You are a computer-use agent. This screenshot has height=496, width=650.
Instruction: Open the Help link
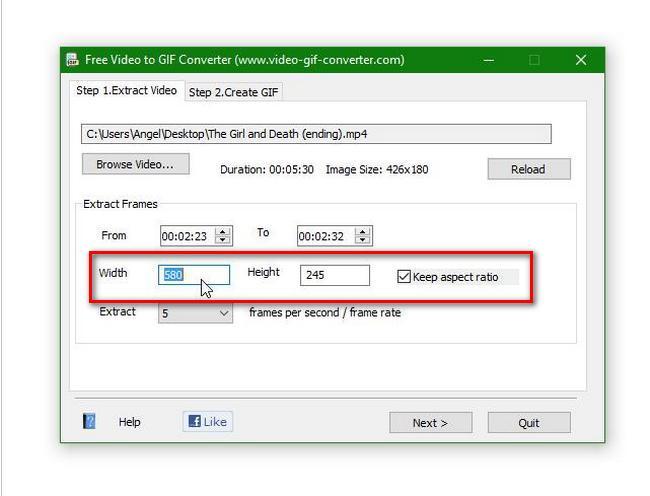click(x=129, y=422)
